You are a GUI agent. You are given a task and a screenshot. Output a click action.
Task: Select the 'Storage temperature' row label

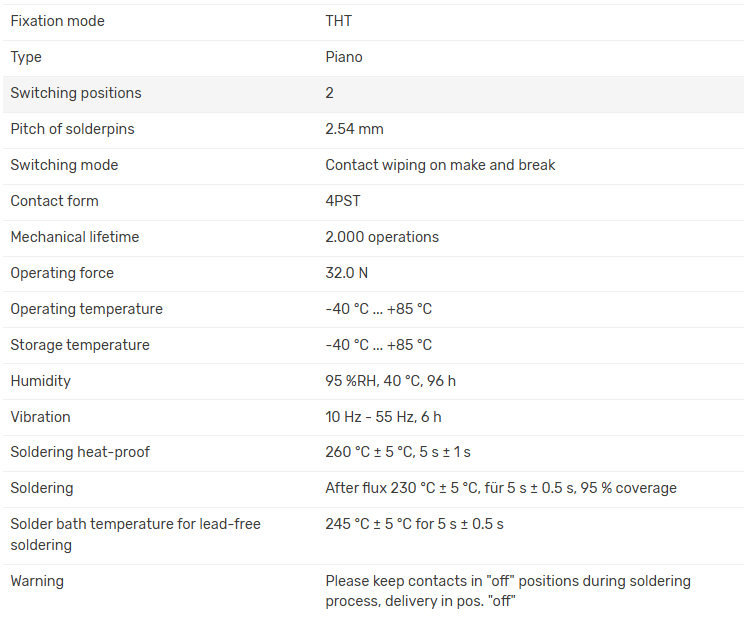80,345
